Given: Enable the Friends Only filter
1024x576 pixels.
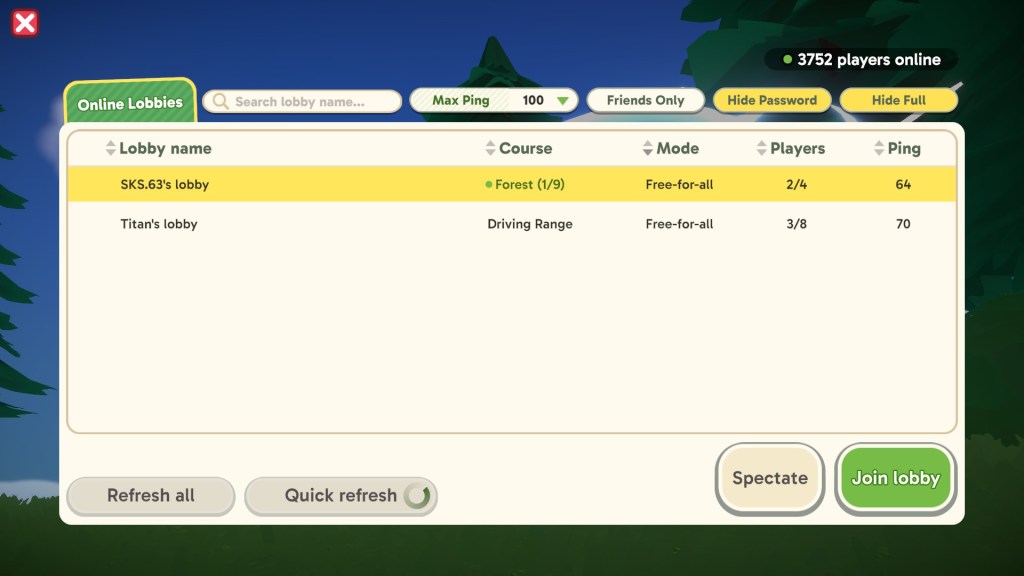Looking at the screenshot, I should (646, 100).
